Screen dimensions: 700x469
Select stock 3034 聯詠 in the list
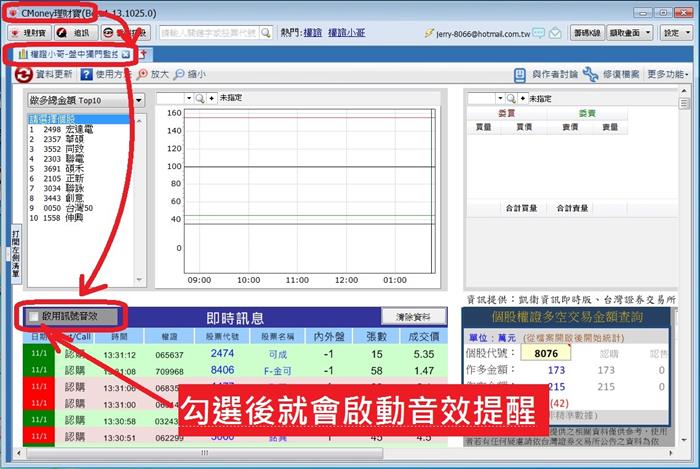pos(57,188)
